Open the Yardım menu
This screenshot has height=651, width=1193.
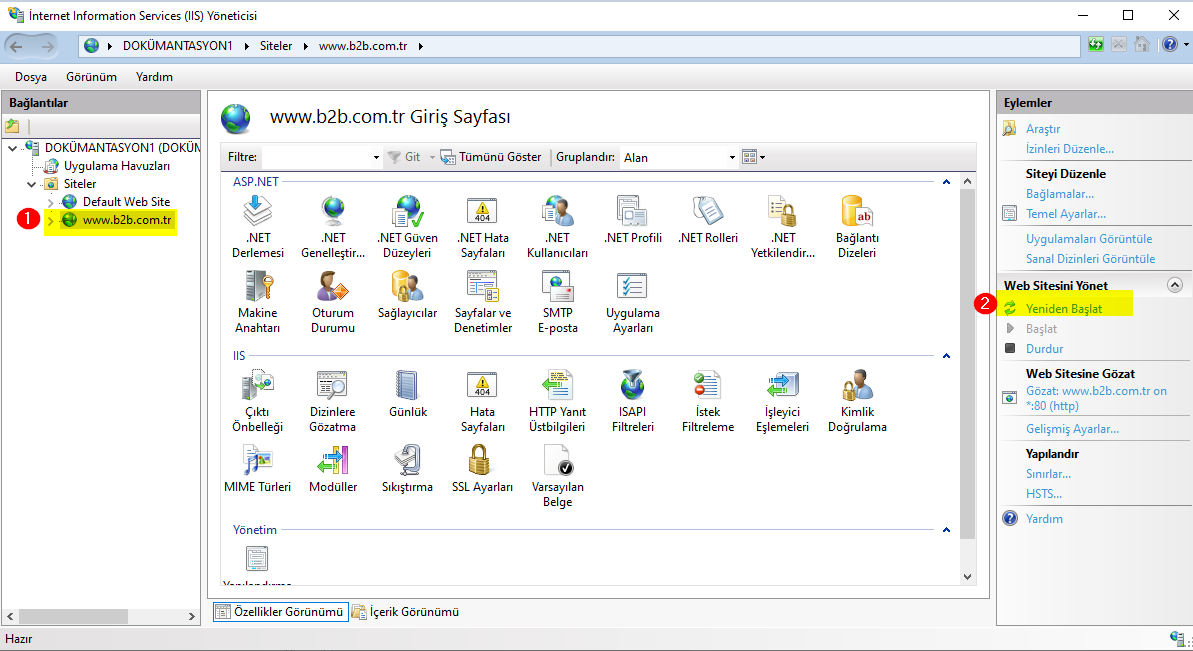click(x=154, y=77)
